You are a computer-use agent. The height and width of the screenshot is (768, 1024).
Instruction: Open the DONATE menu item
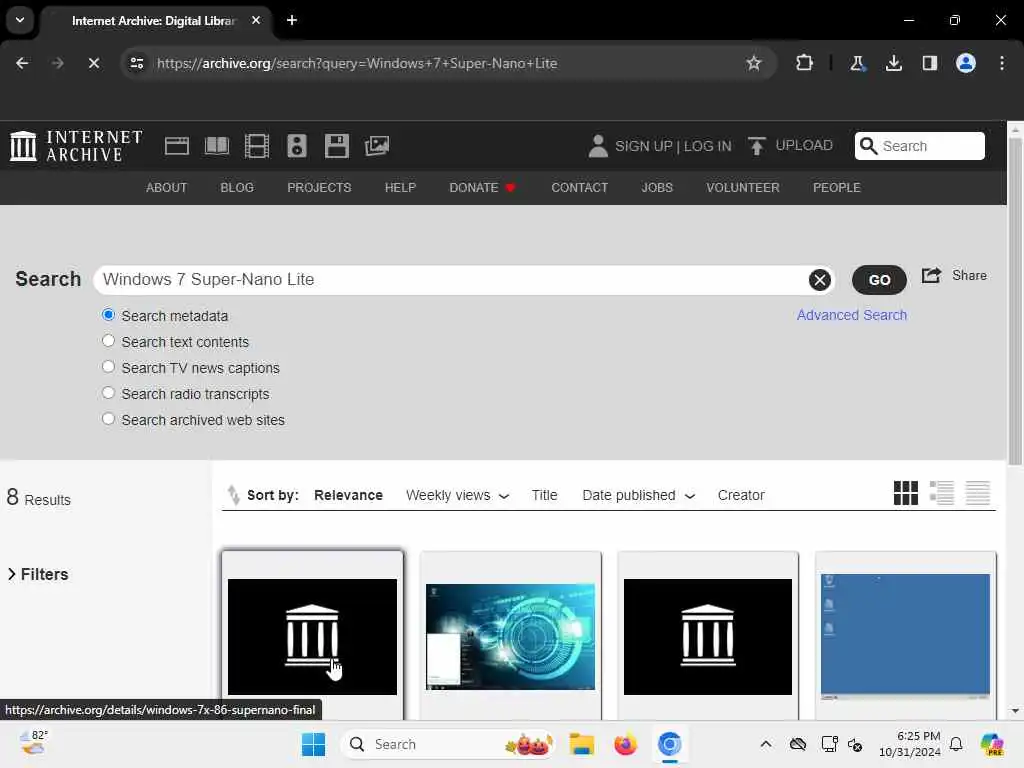click(483, 187)
